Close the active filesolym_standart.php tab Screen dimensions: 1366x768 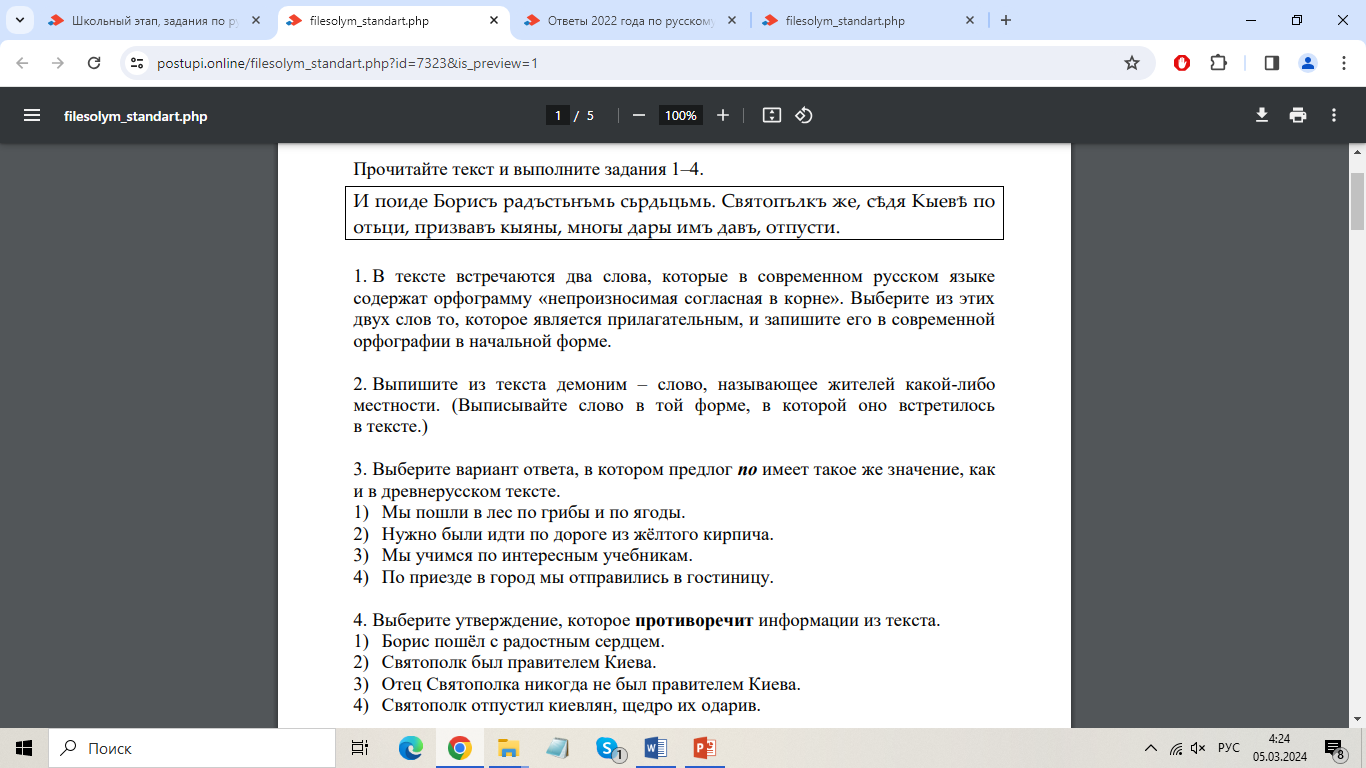(494, 21)
